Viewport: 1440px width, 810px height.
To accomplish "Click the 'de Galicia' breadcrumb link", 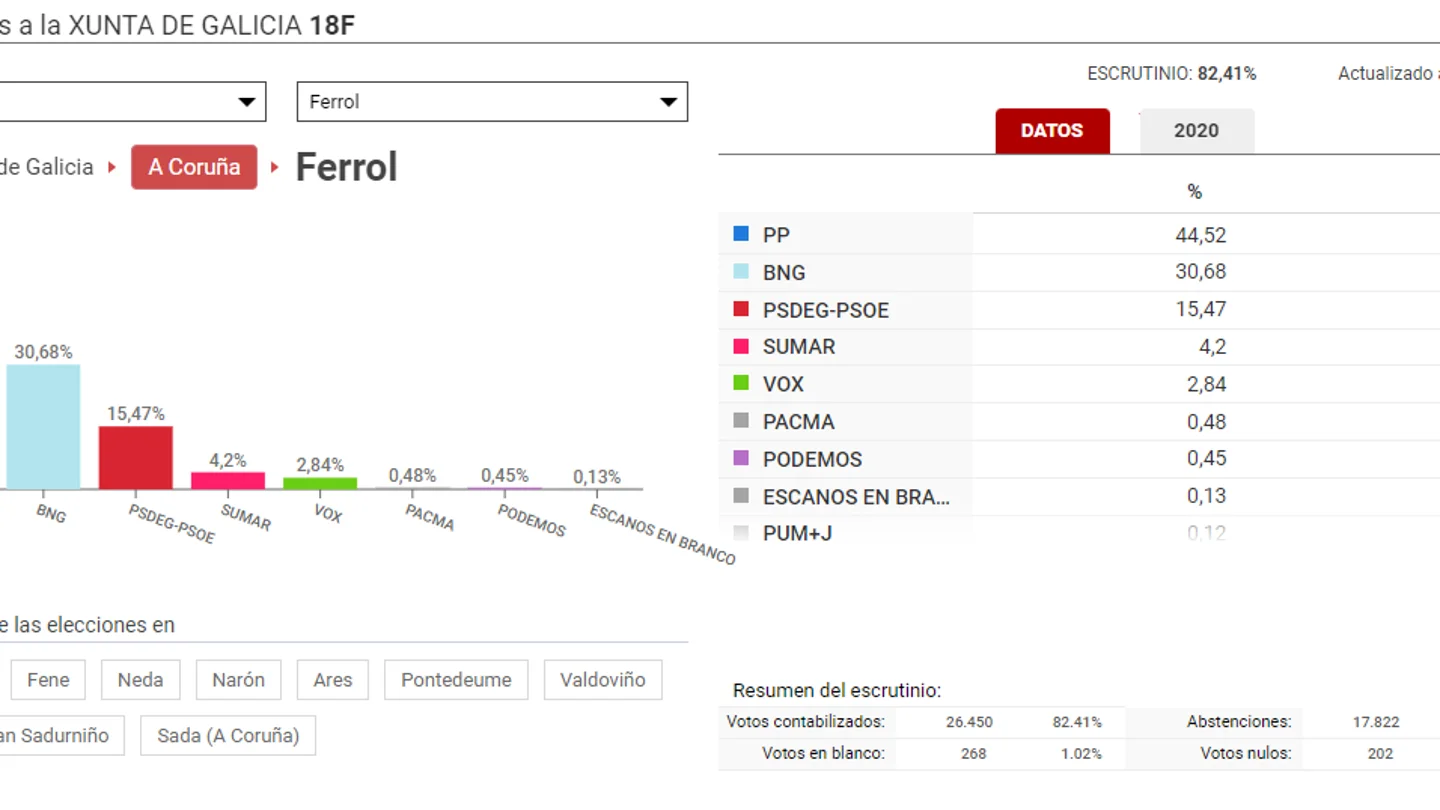I will point(47,167).
